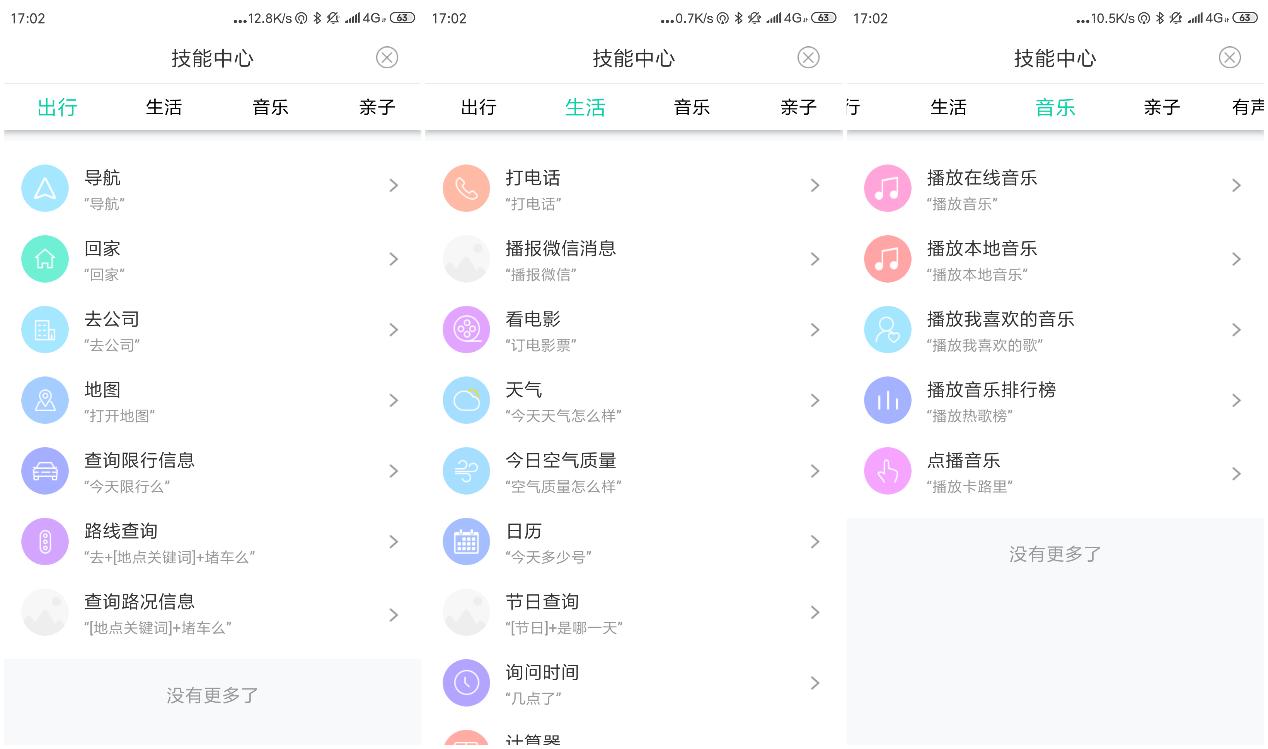
Task: Expand the 点播音乐 skill details
Action: tap(1236, 471)
